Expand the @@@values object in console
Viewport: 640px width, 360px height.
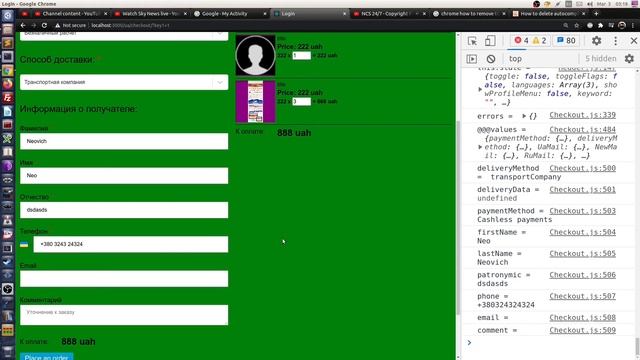[480, 147]
